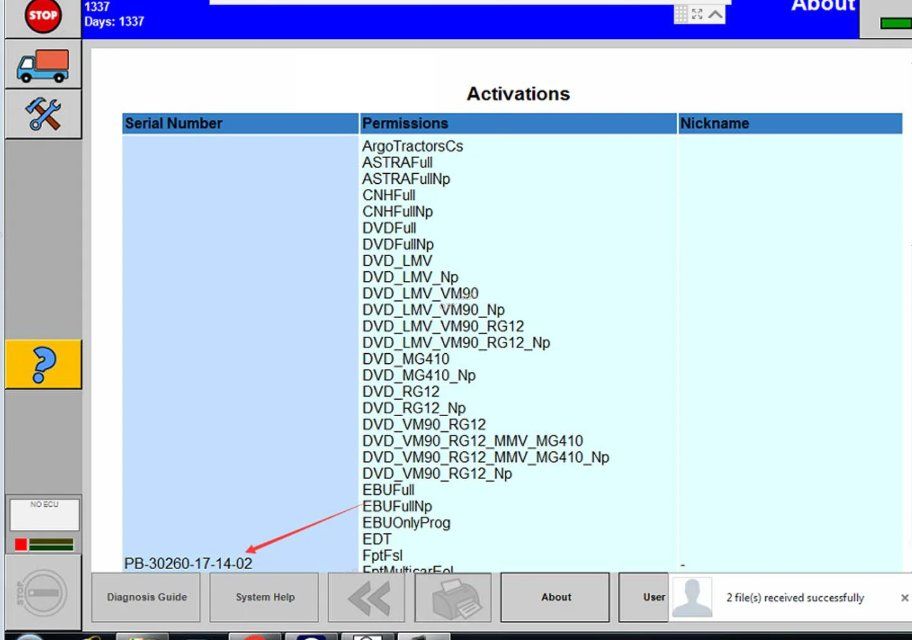Collapse the top floating toolbar chevron

716,14
